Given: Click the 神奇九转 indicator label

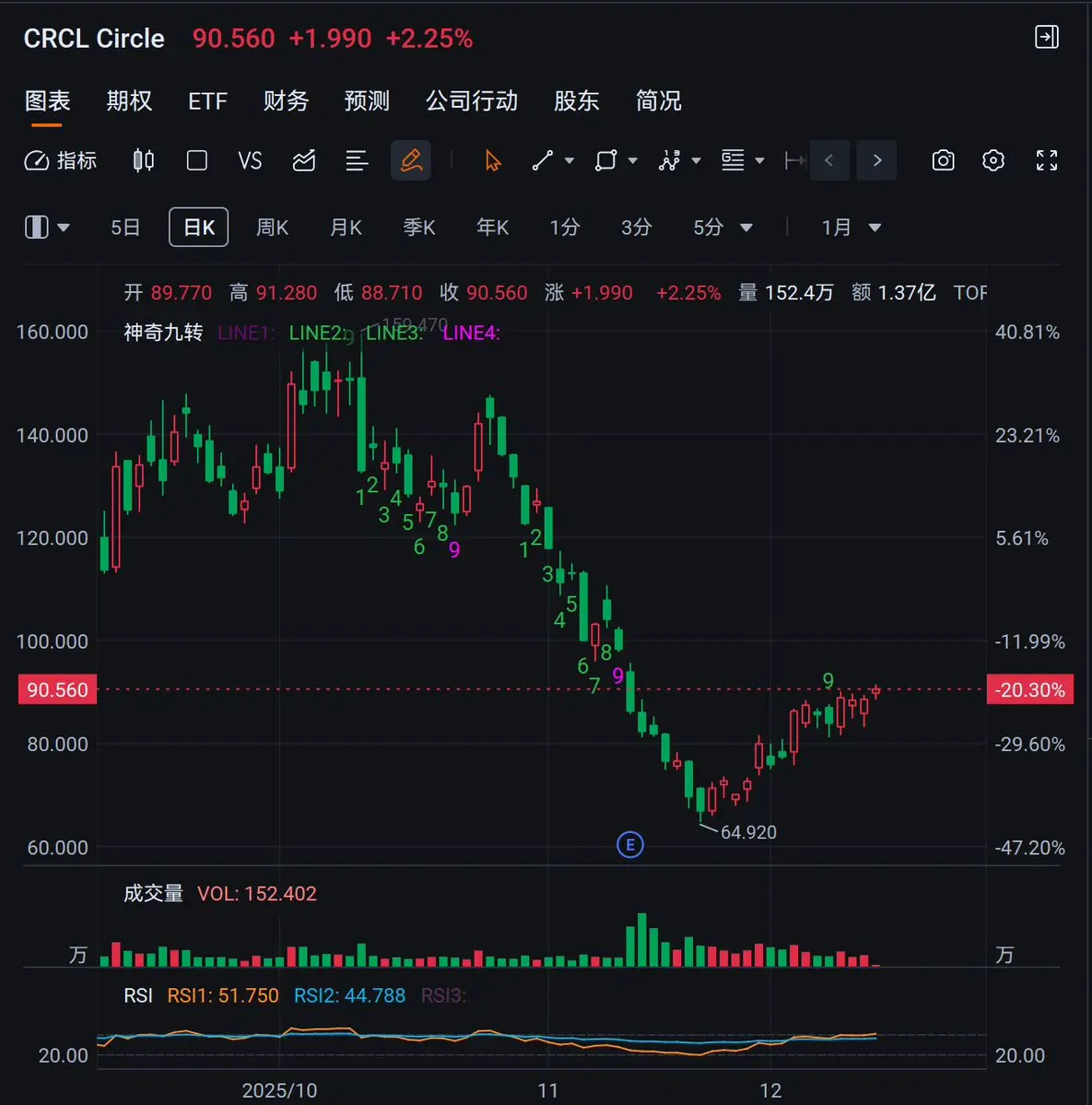Looking at the screenshot, I should click(163, 332).
